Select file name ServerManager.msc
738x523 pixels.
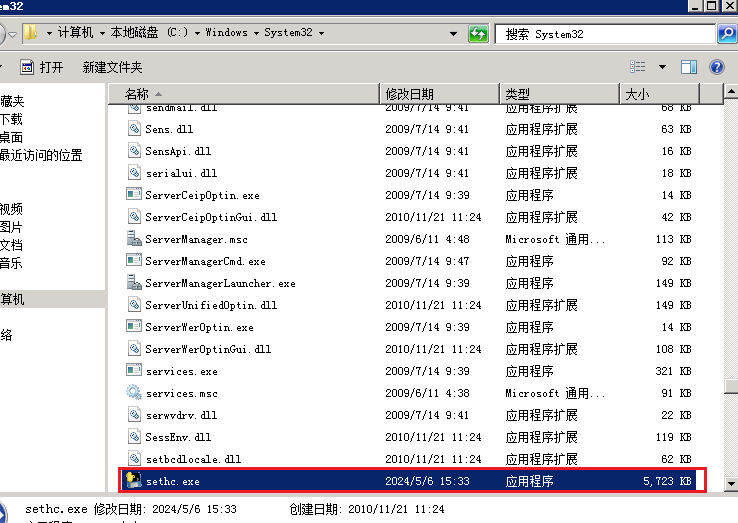click(x=196, y=239)
